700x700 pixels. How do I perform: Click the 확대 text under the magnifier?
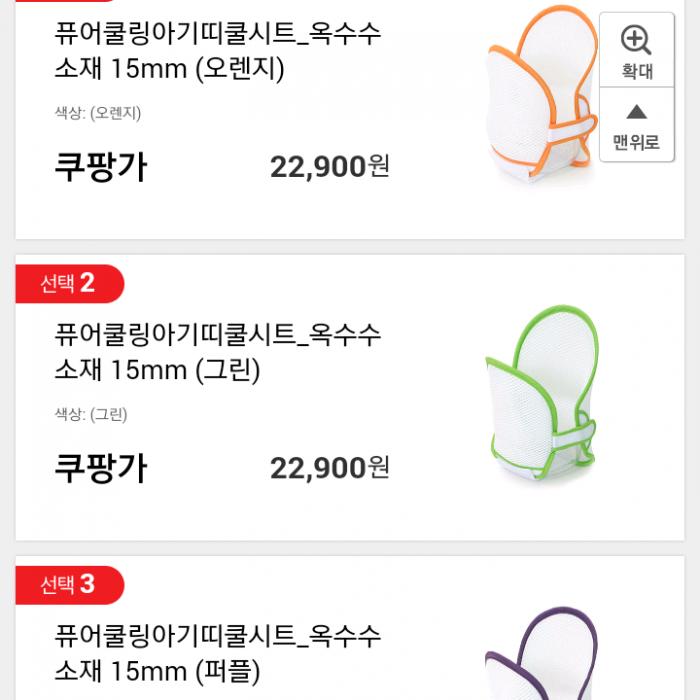(x=637, y=72)
